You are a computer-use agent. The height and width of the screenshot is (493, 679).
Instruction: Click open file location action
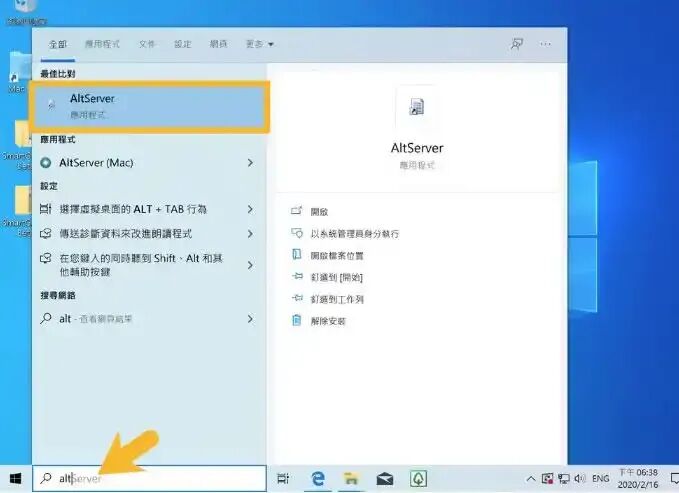337,256
